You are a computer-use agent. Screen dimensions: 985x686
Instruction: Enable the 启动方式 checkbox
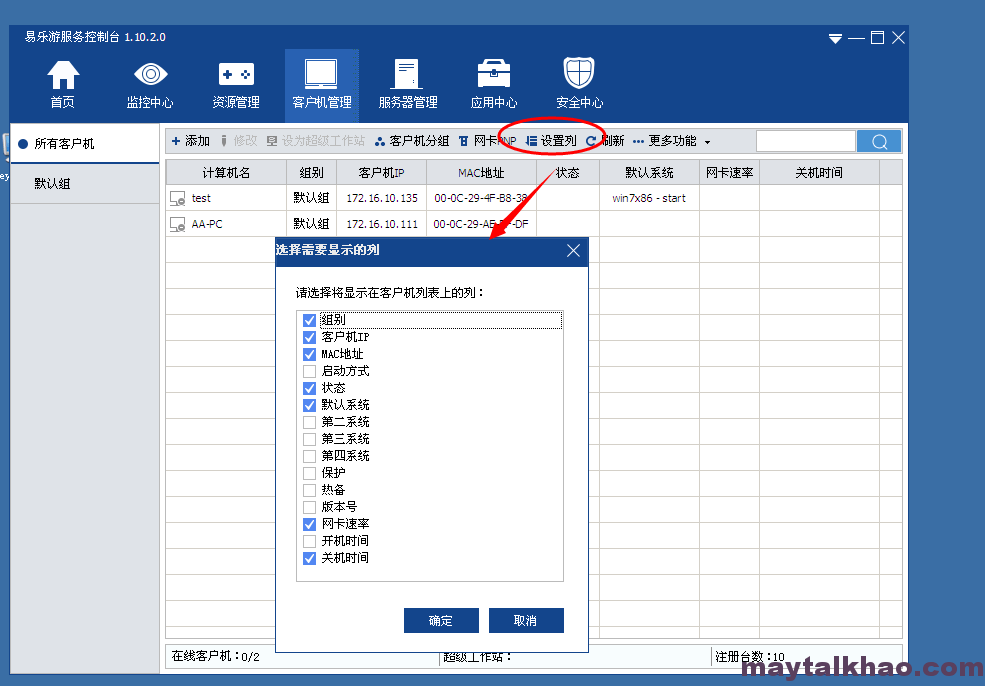tap(309, 371)
